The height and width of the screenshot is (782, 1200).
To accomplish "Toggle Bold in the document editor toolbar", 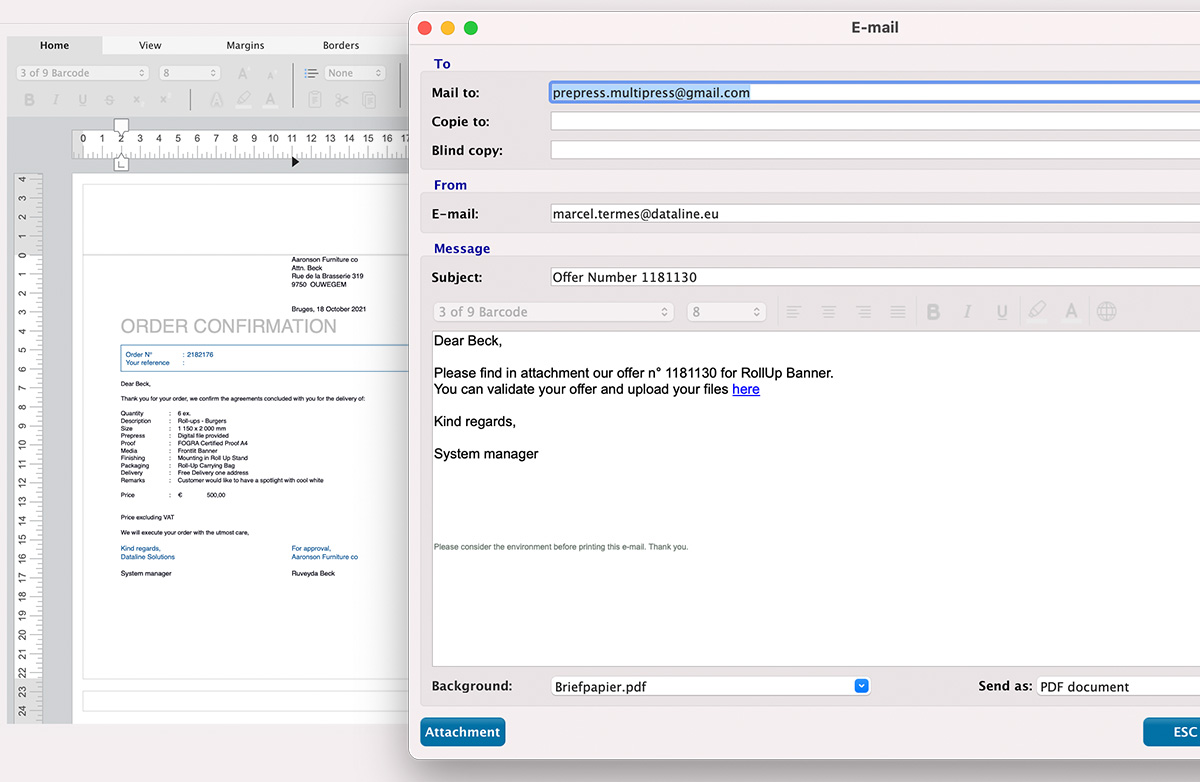I will click(29, 100).
